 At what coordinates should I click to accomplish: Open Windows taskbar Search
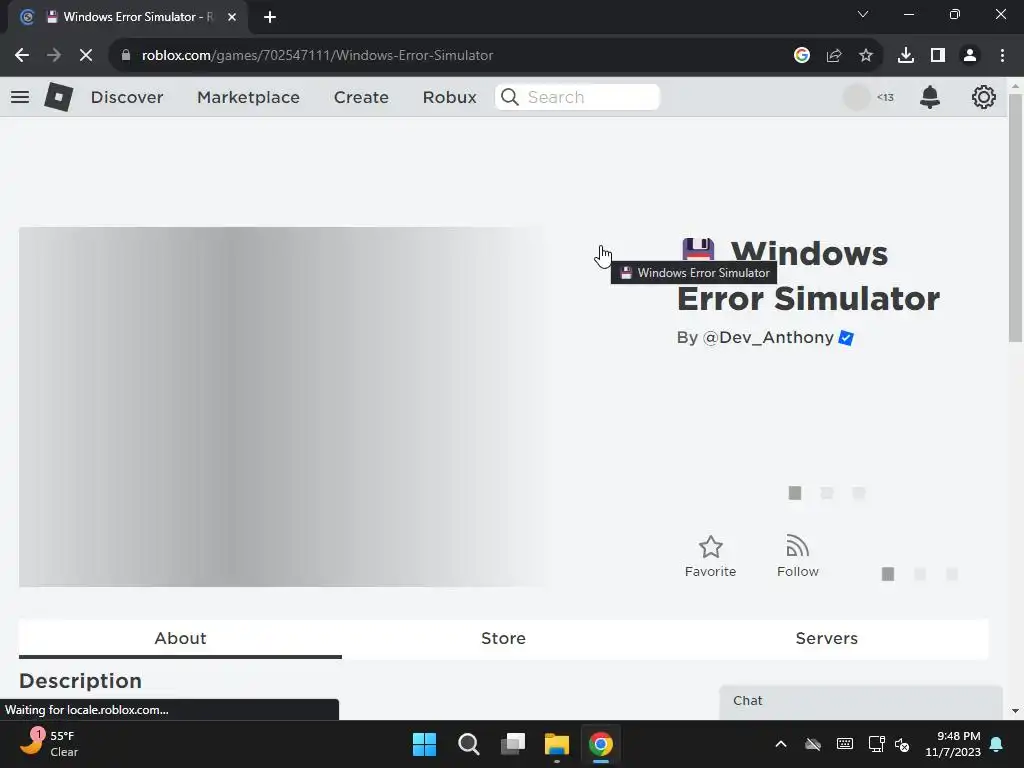pyautogui.click(x=468, y=744)
